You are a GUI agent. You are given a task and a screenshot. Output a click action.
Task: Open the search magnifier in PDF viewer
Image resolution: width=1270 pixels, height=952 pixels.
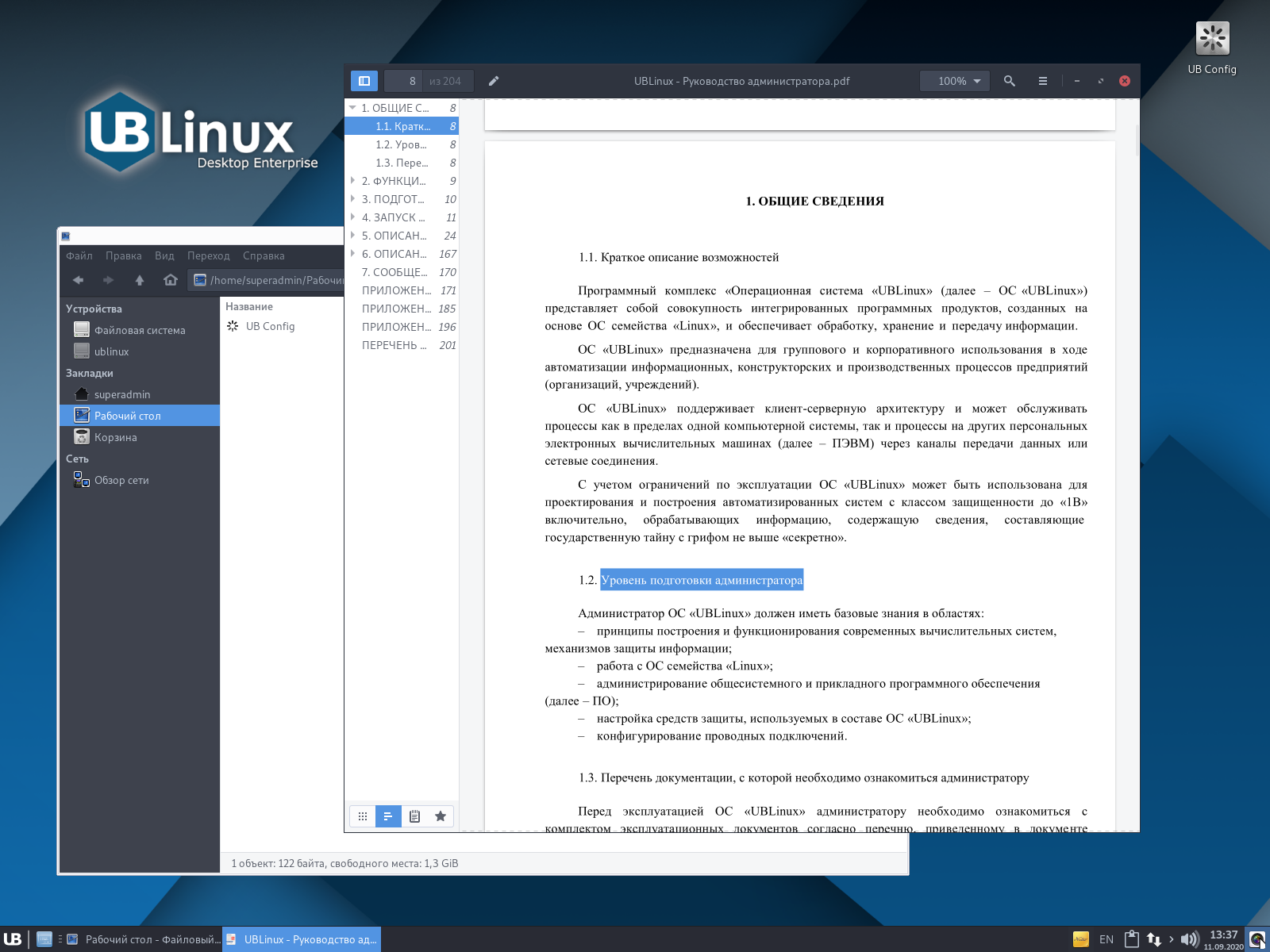coord(1010,81)
